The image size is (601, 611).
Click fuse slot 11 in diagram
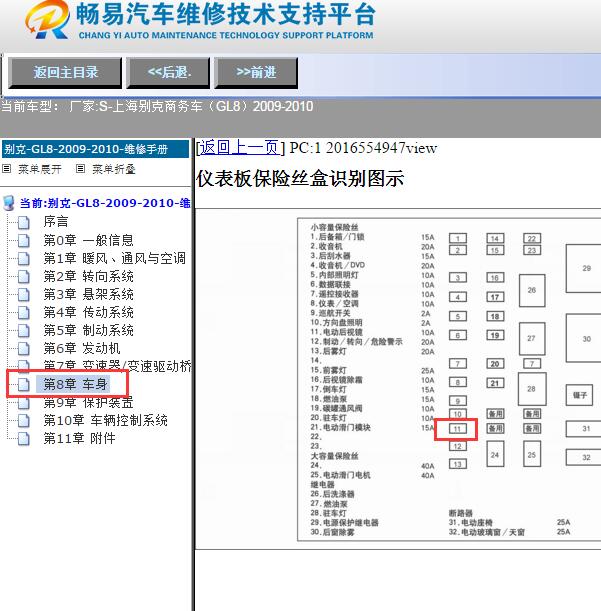pos(457,429)
